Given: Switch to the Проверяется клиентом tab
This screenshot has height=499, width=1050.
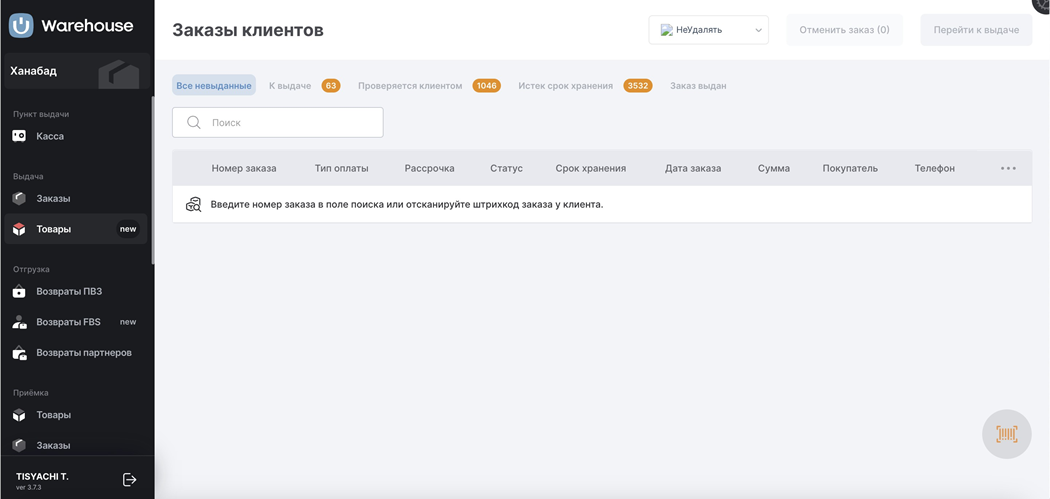Looking at the screenshot, I should pos(410,86).
